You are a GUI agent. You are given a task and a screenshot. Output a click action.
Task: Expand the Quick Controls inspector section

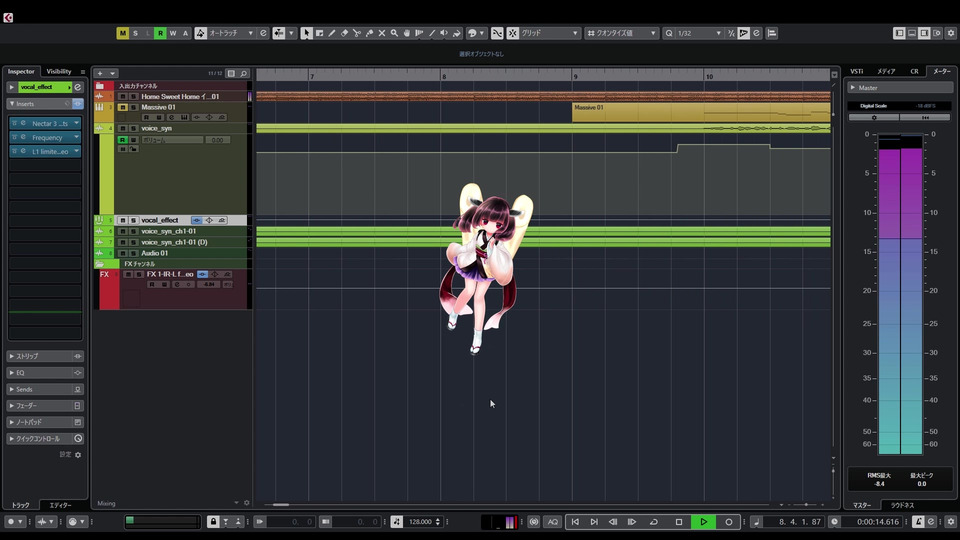point(44,438)
